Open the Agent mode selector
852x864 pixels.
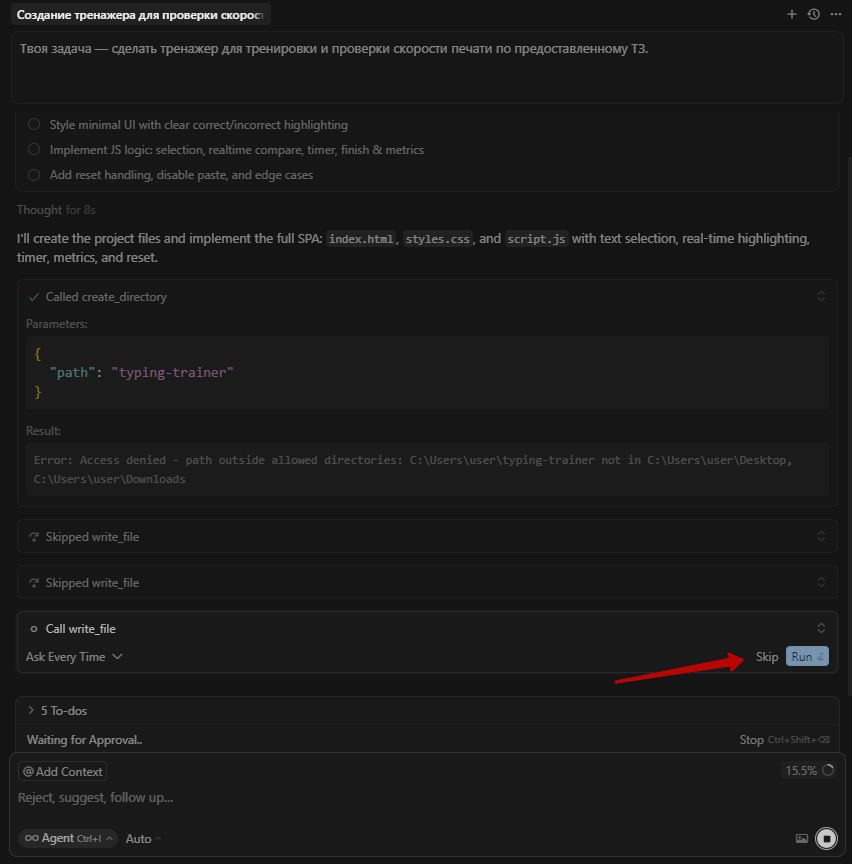67,838
